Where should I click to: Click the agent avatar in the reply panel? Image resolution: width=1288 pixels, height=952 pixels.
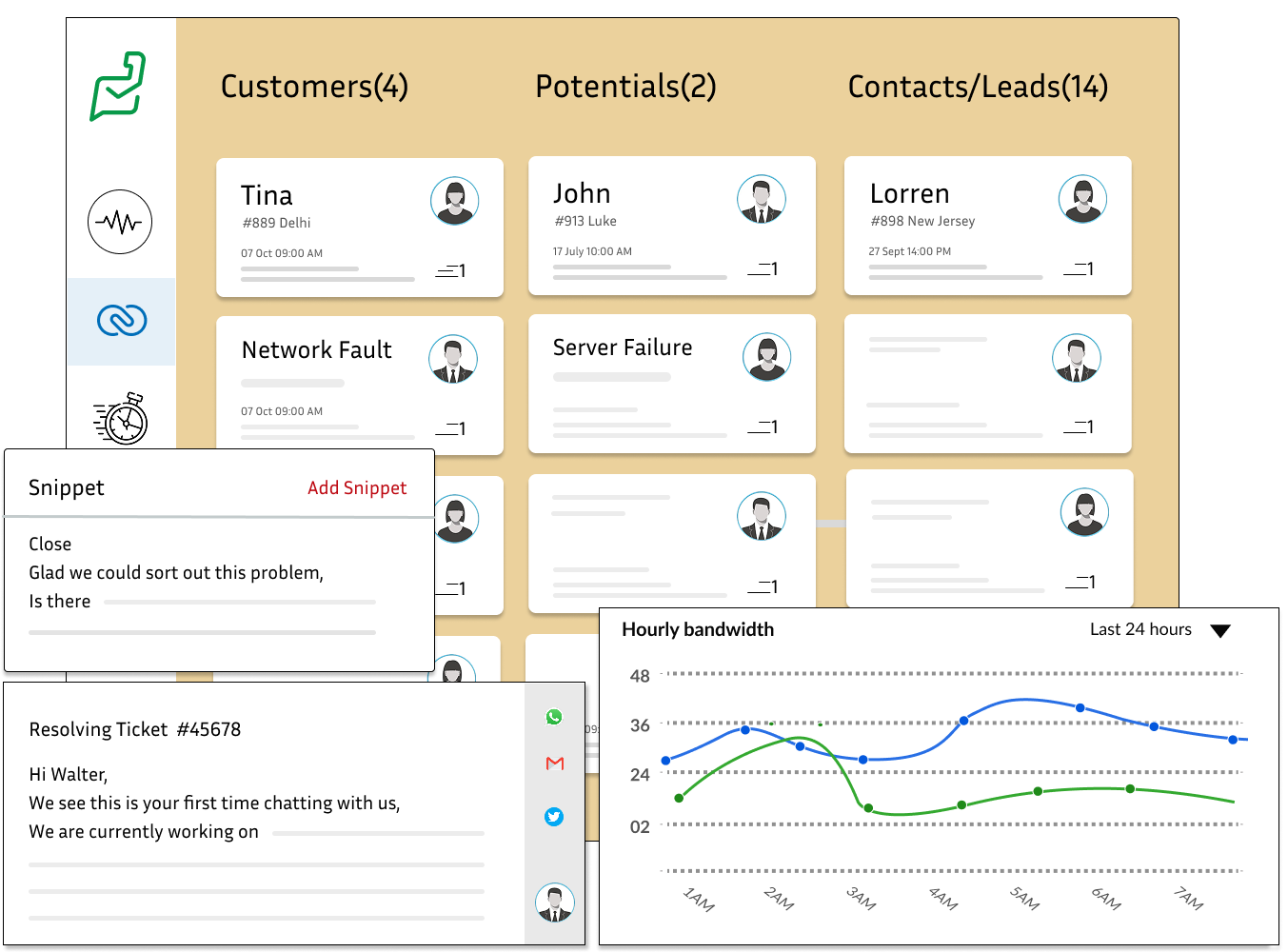click(x=554, y=902)
